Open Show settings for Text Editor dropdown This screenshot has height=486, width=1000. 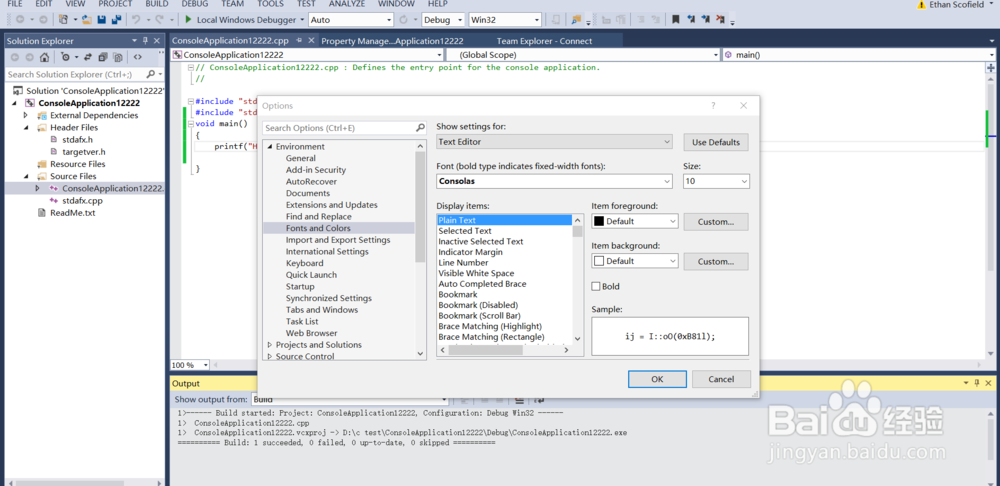coord(554,142)
